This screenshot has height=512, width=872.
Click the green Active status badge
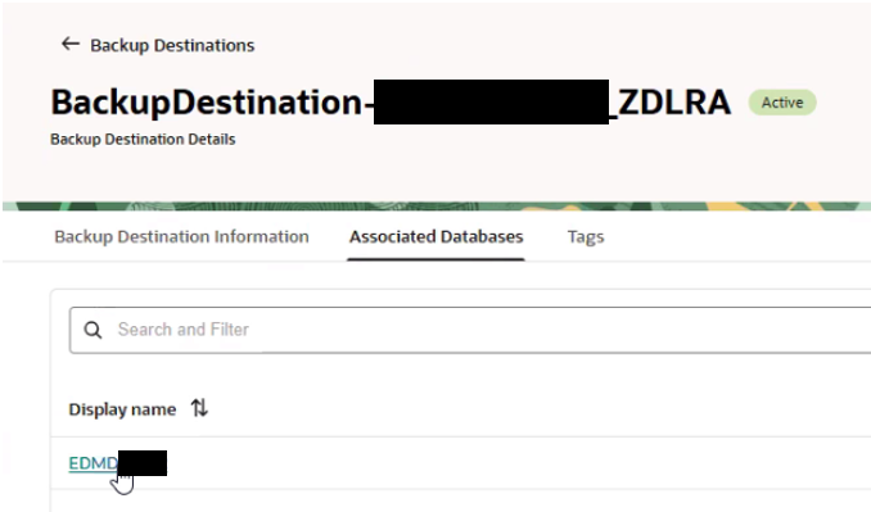click(782, 102)
